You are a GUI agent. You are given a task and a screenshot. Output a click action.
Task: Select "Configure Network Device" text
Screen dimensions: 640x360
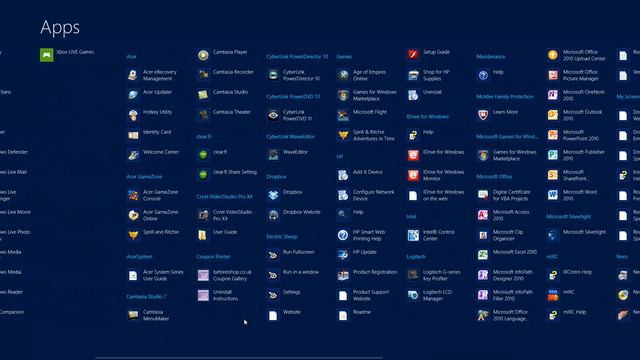(x=373, y=195)
